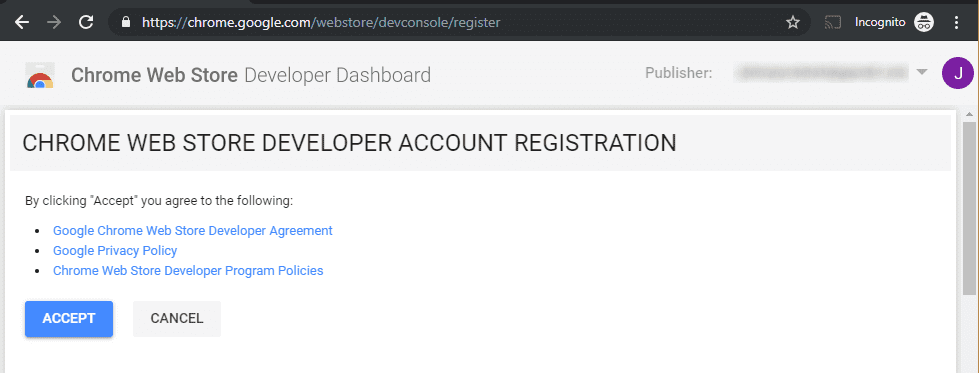Screen dimensions: 979x373
Task: Click the address bar URL
Action: tap(321, 22)
